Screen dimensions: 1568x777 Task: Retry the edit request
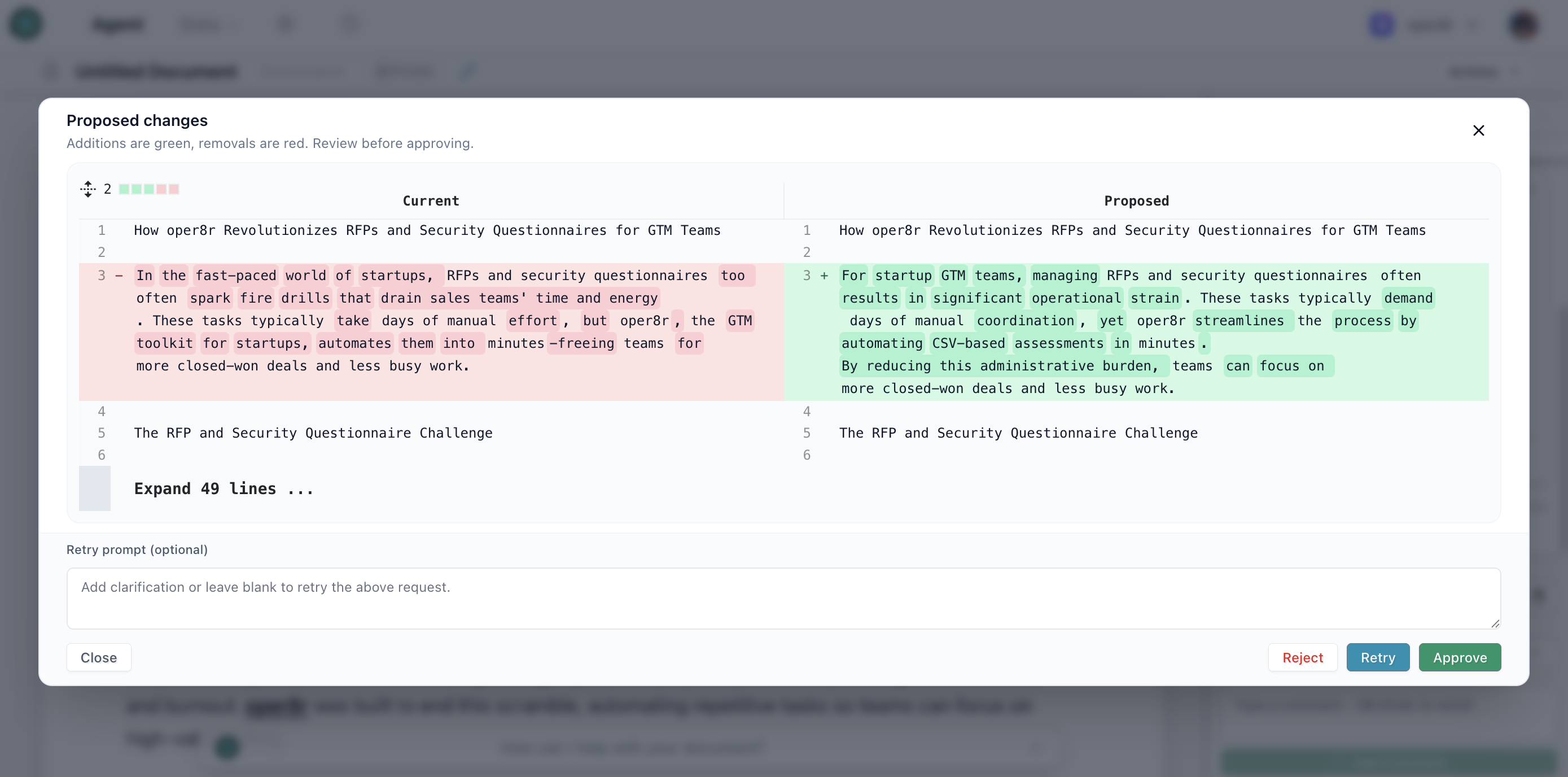[1377, 657]
